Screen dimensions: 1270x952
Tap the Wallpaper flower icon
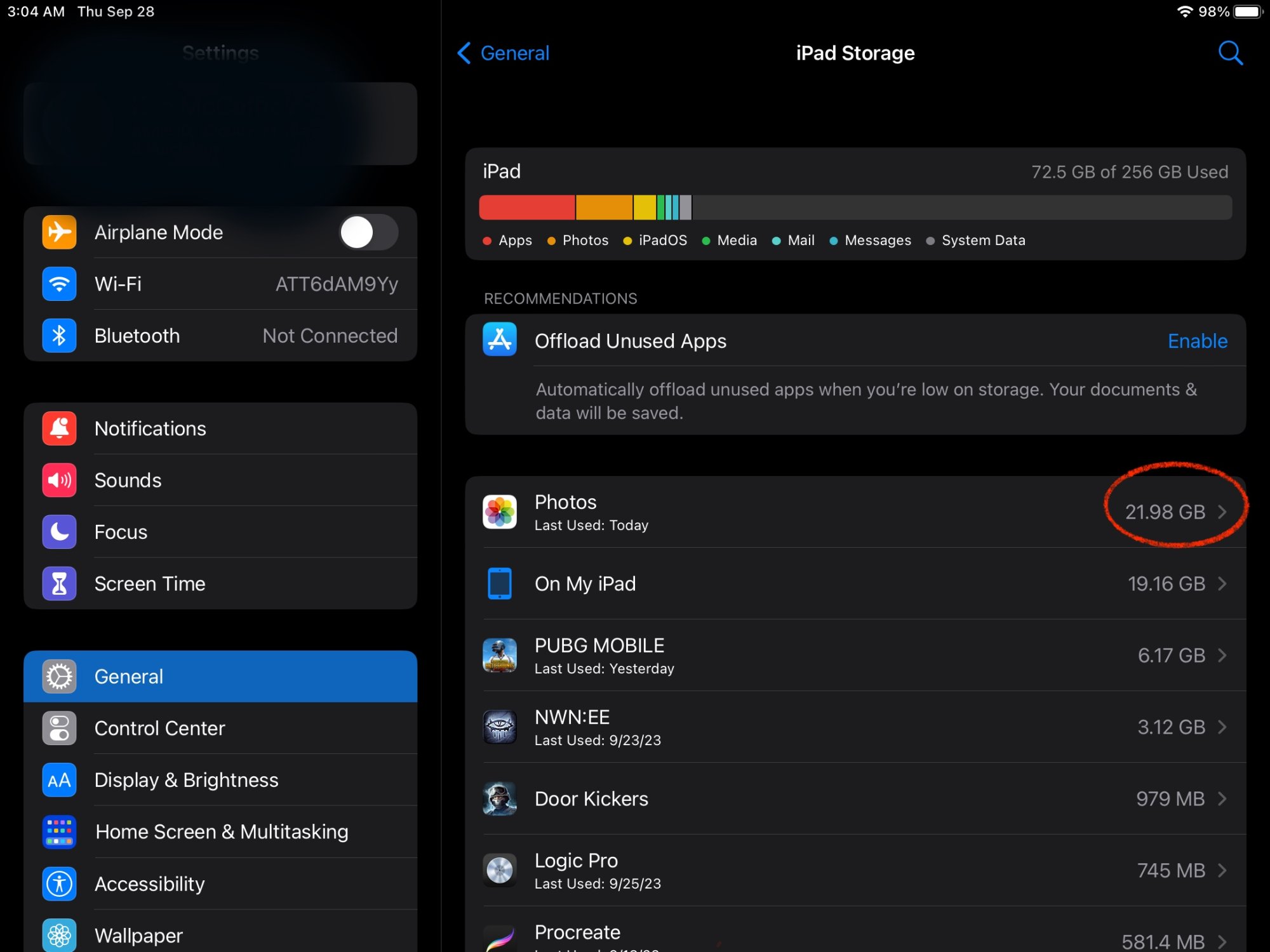(59, 935)
